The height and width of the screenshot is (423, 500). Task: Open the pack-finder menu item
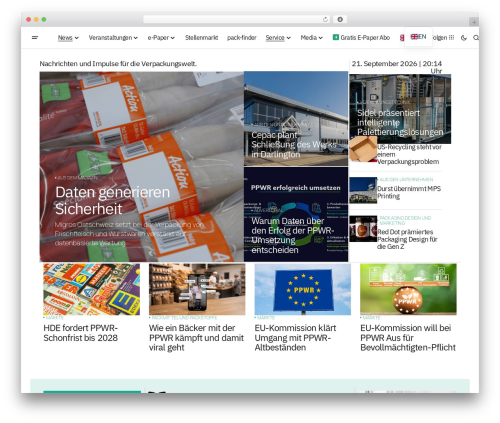pos(242,38)
